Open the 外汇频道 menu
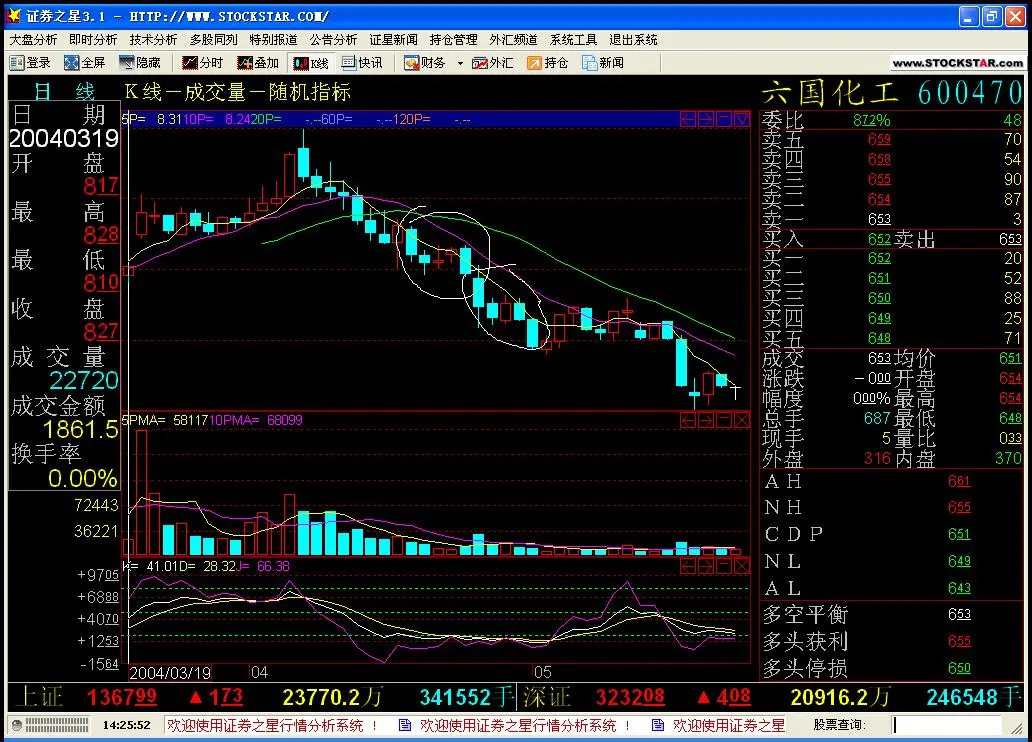Screen dimensions: 1032x742 pos(513,40)
